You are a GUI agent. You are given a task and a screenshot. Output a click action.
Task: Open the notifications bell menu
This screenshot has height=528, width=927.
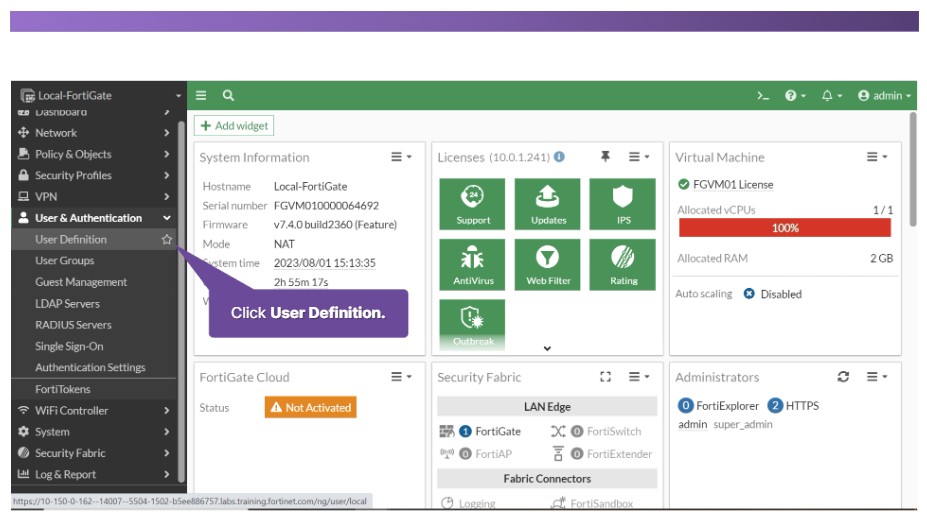pos(832,95)
